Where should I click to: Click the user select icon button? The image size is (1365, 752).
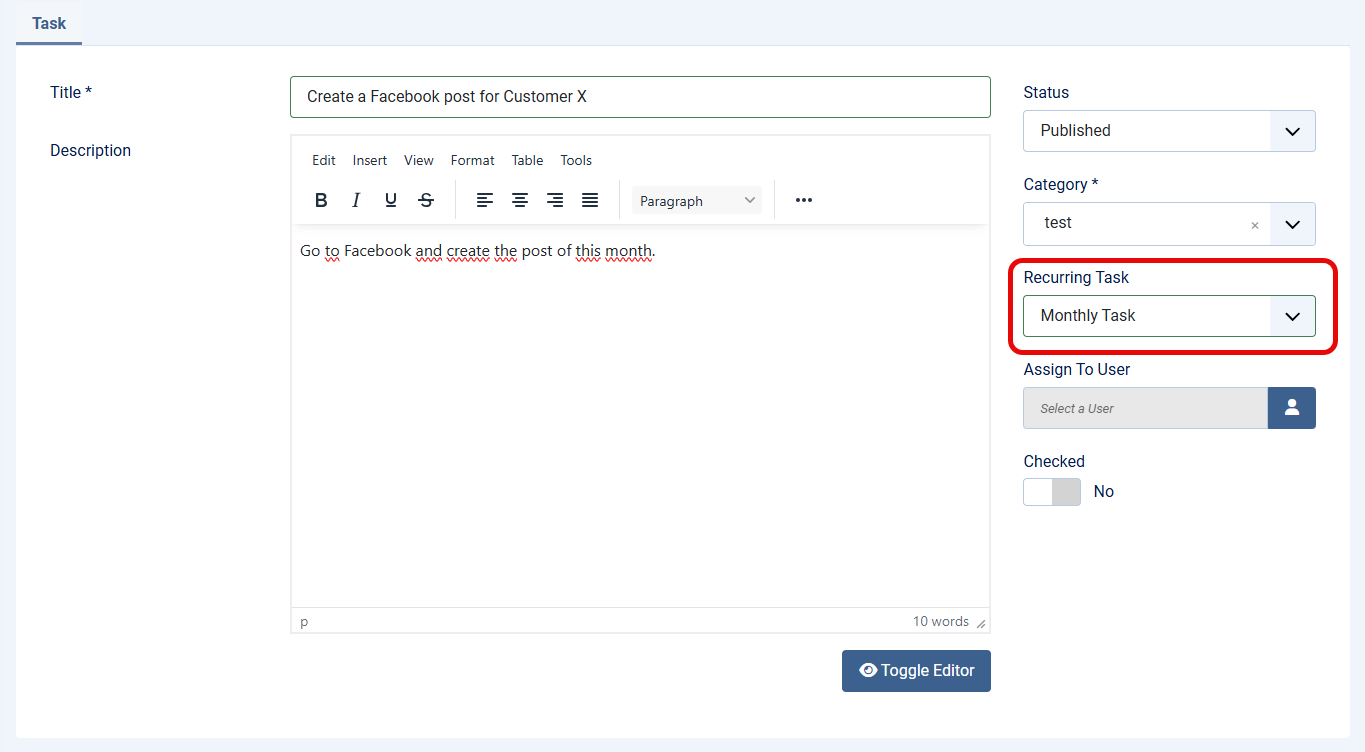[1291, 408]
